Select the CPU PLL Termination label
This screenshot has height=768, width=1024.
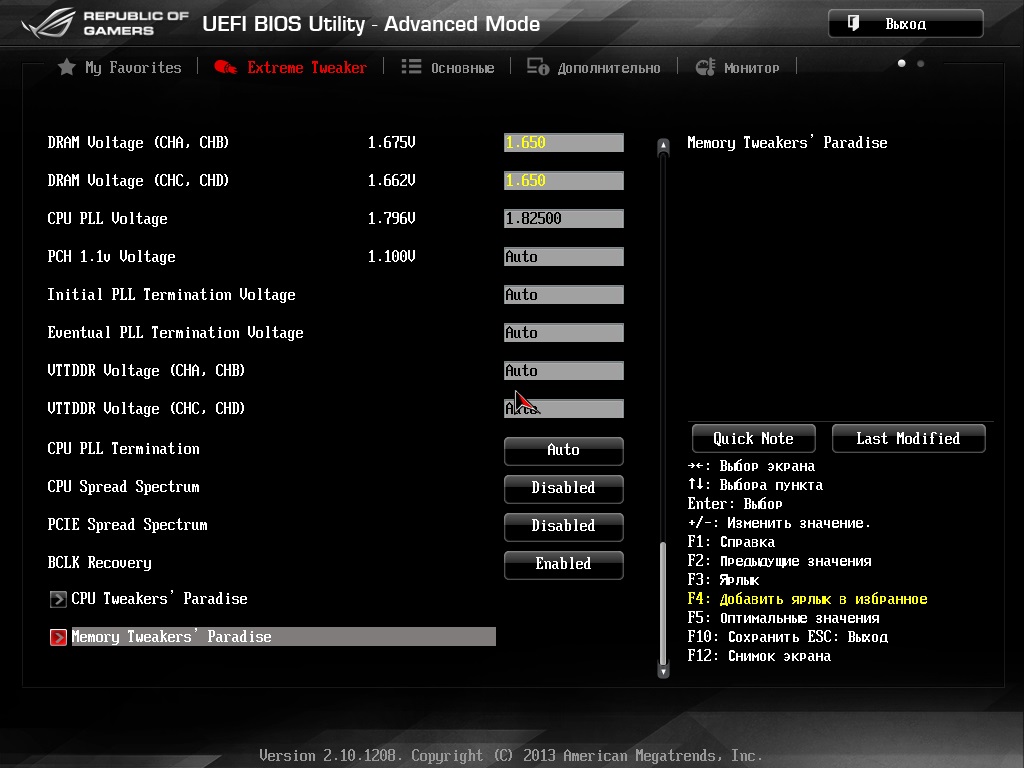123,449
